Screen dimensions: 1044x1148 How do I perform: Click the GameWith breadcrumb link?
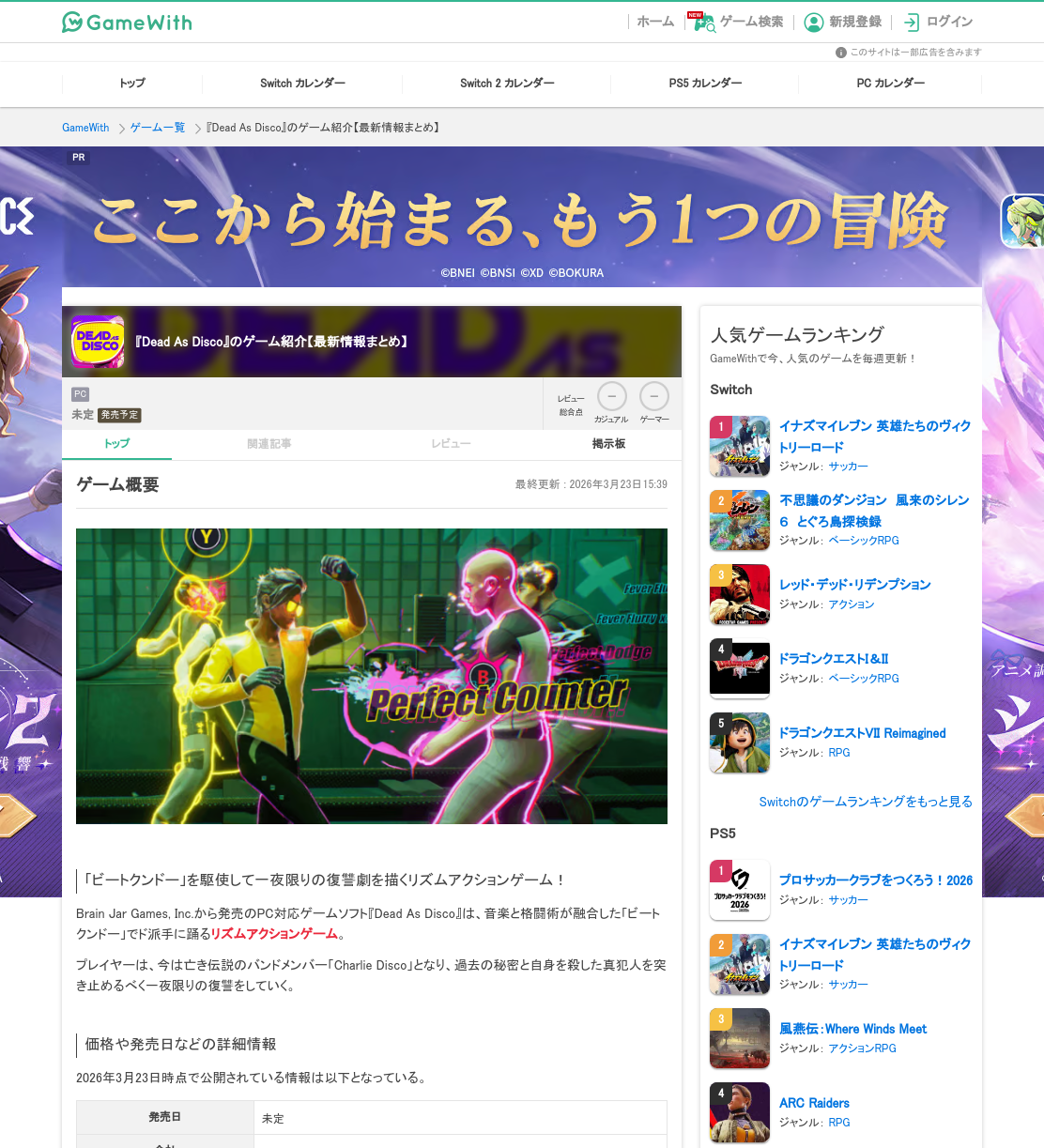point(85,128)
